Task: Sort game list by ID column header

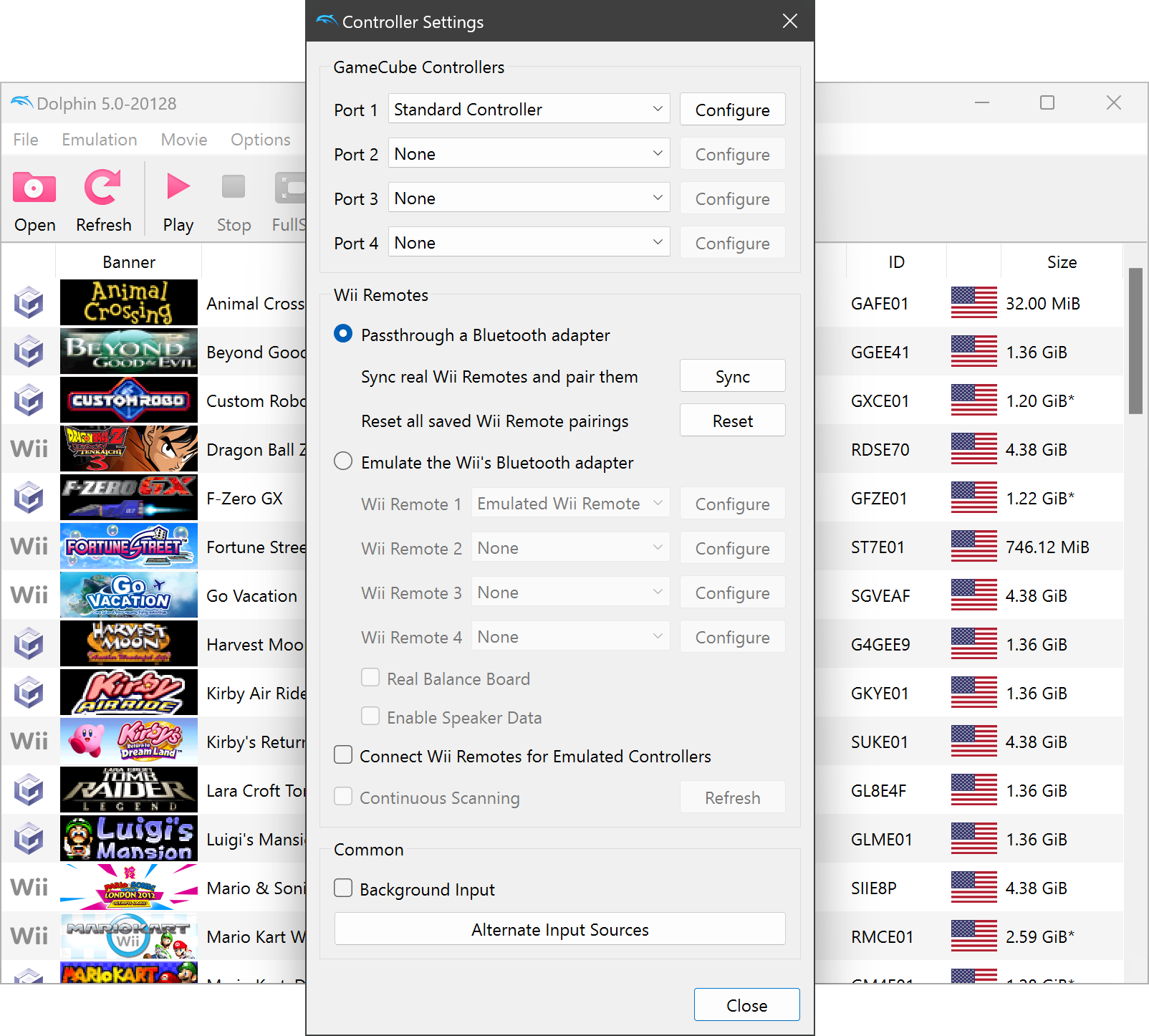Action: 896,262
